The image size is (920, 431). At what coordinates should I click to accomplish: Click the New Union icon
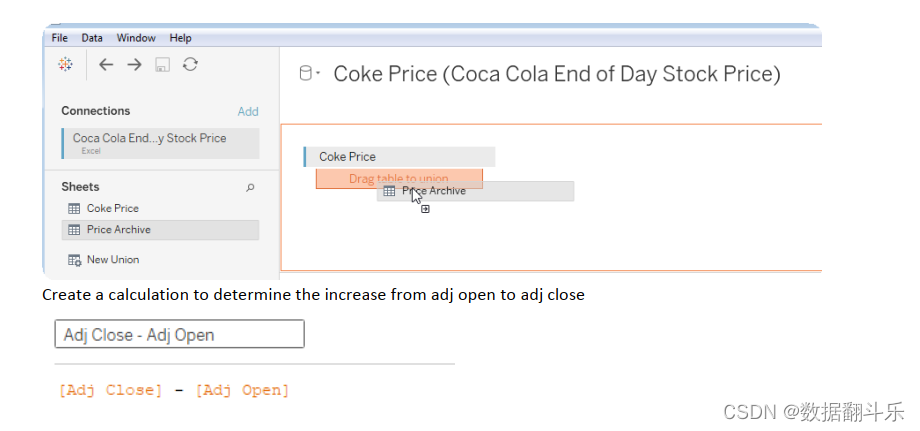click(74, 260)
